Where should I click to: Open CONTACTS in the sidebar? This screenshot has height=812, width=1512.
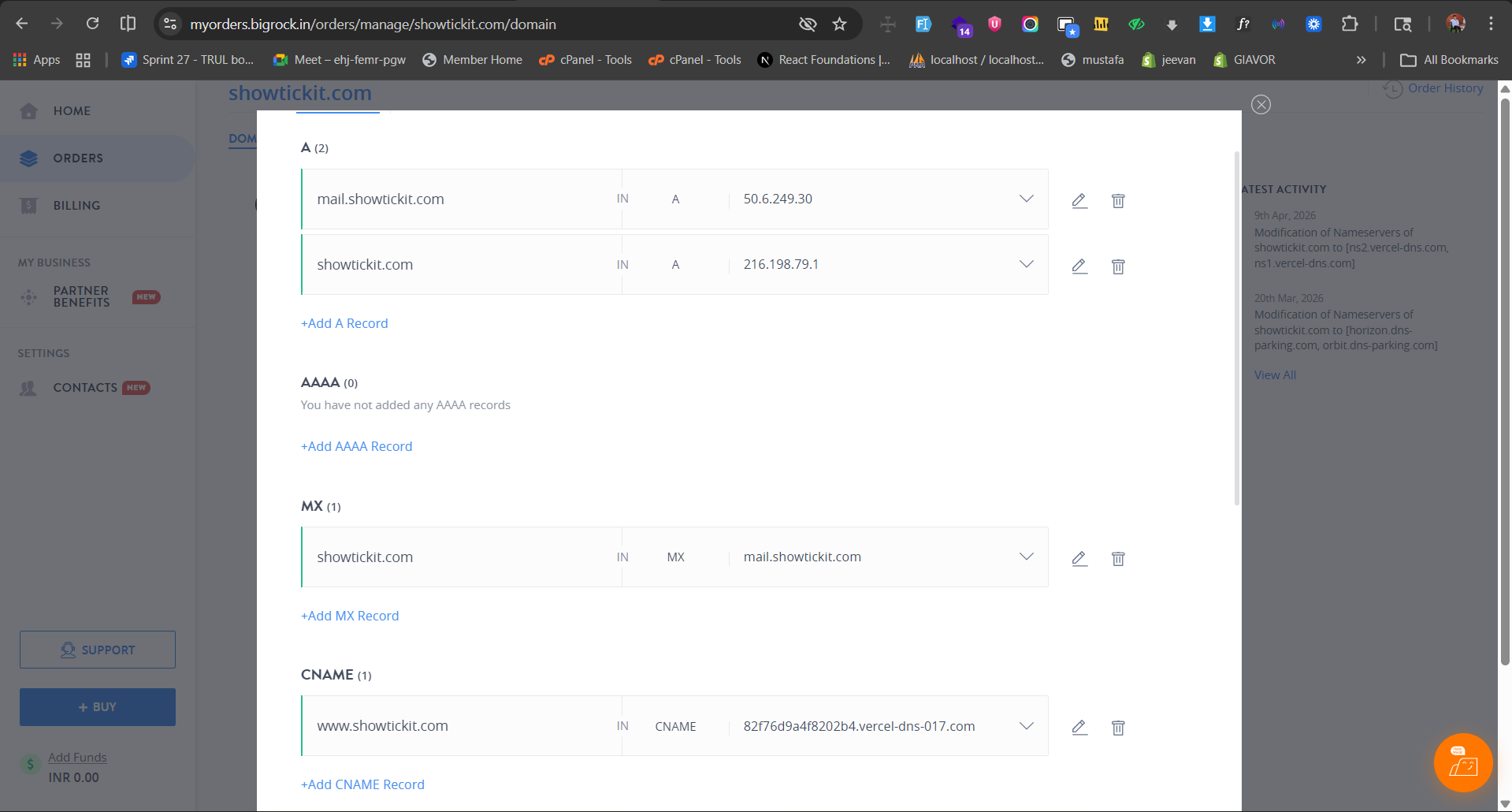tap(85, 388)
